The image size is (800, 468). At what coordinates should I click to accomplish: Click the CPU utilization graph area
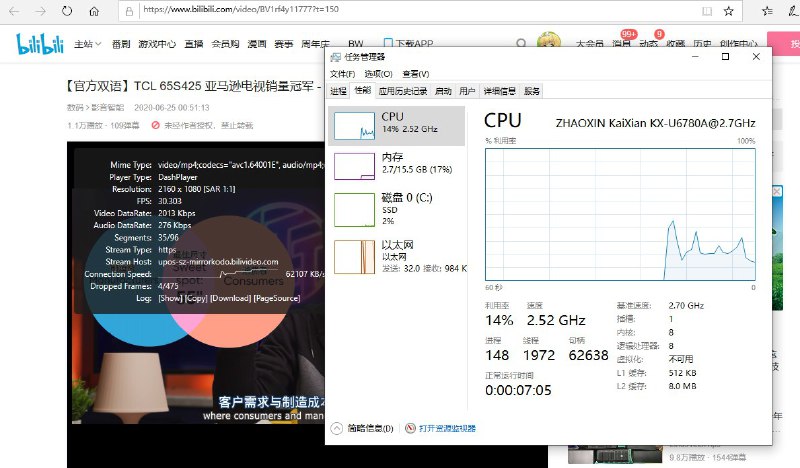click(x=620, y=214)
